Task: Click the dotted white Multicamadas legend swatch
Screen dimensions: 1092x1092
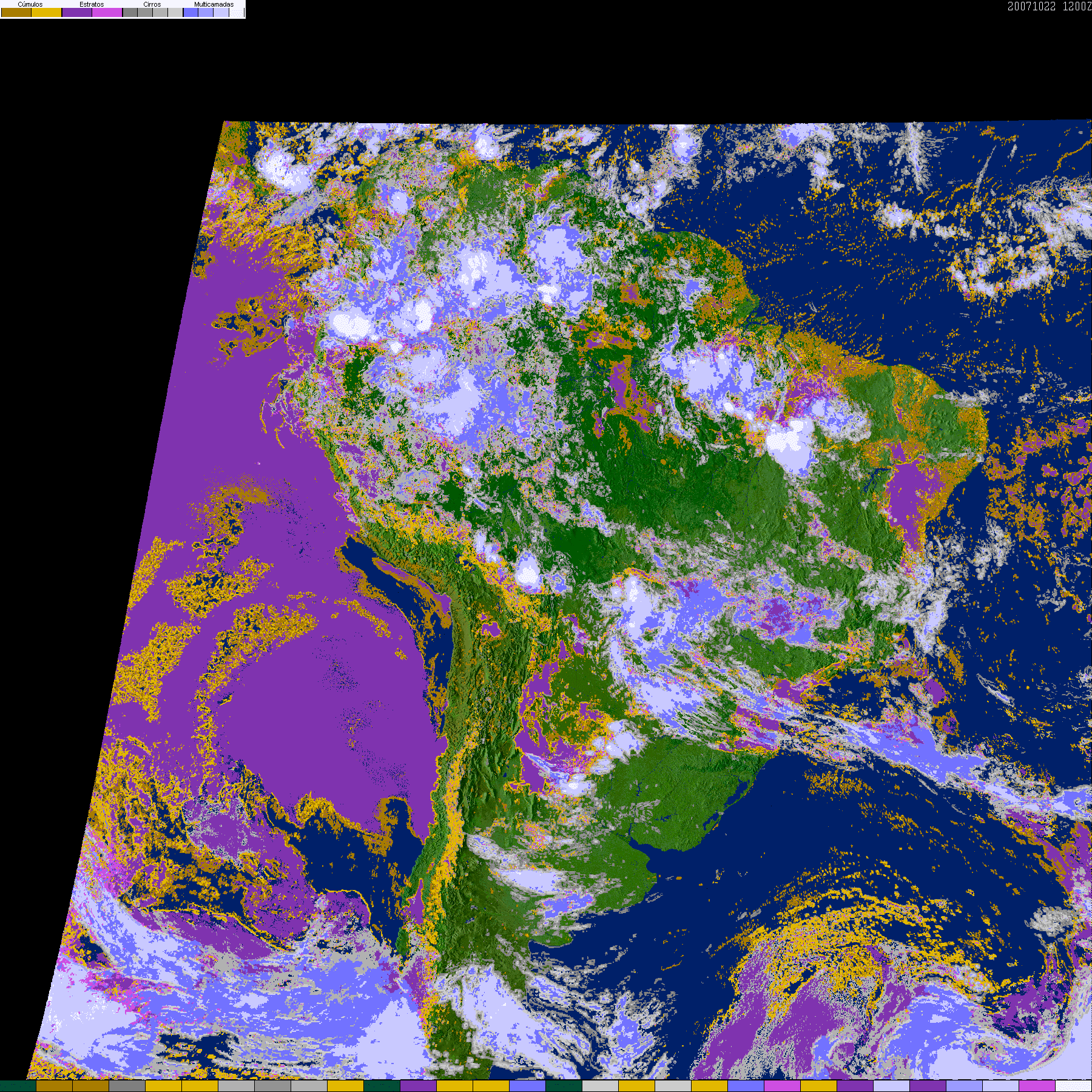Action: click(237, 12)
